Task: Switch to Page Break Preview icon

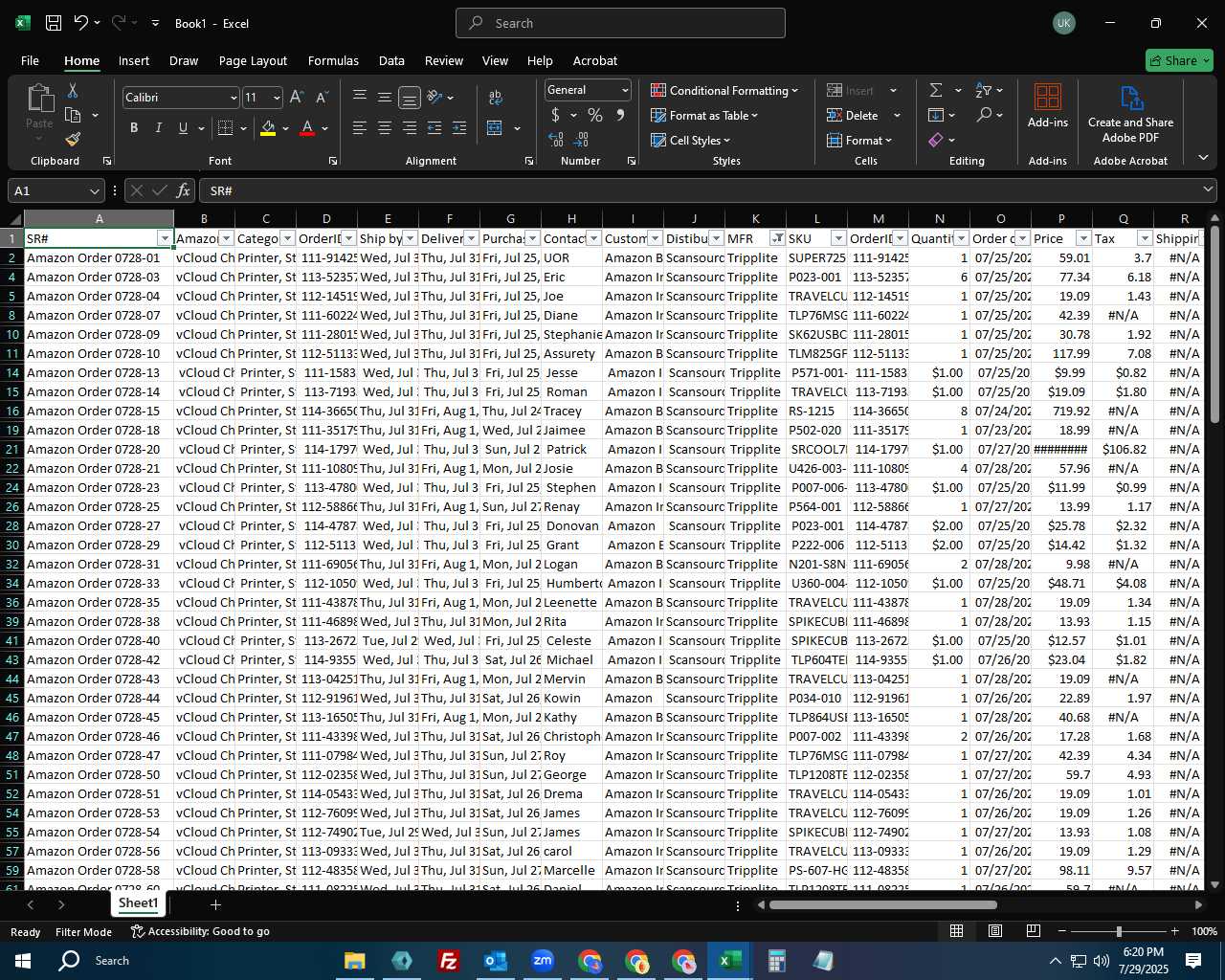Action: [x=1034, y=931]
